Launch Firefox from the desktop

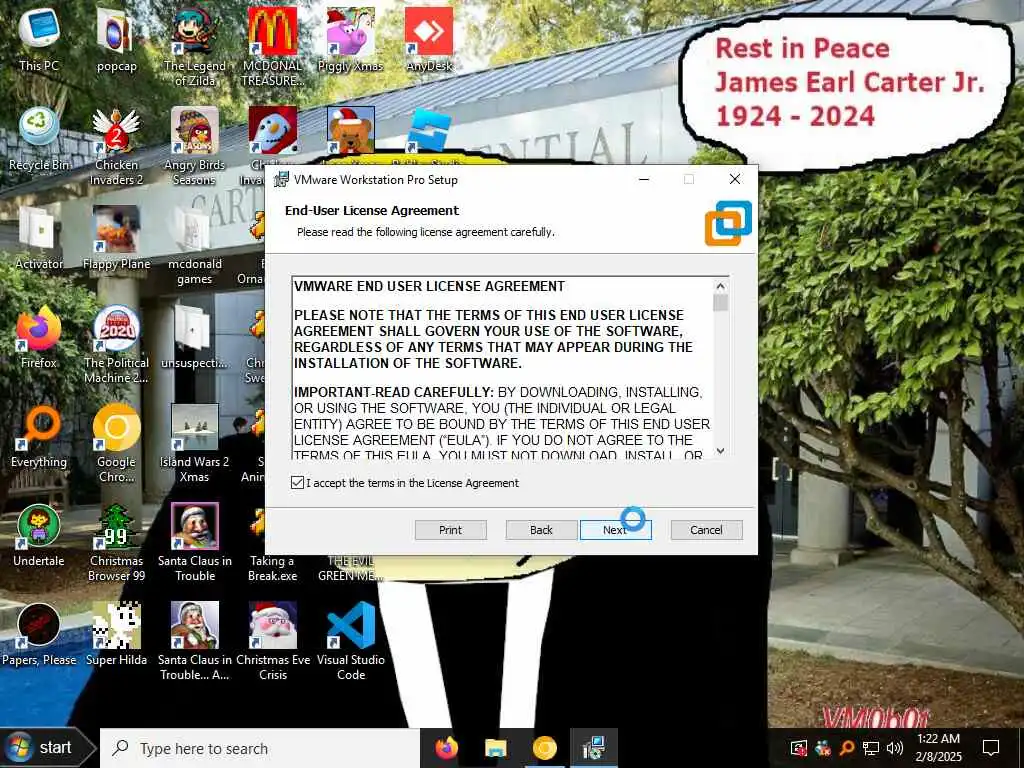[39, 337]
